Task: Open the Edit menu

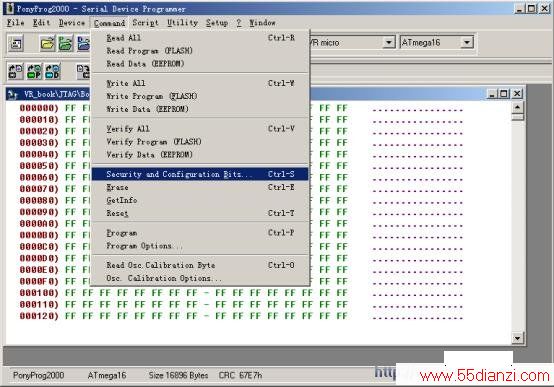Action: 41,23
